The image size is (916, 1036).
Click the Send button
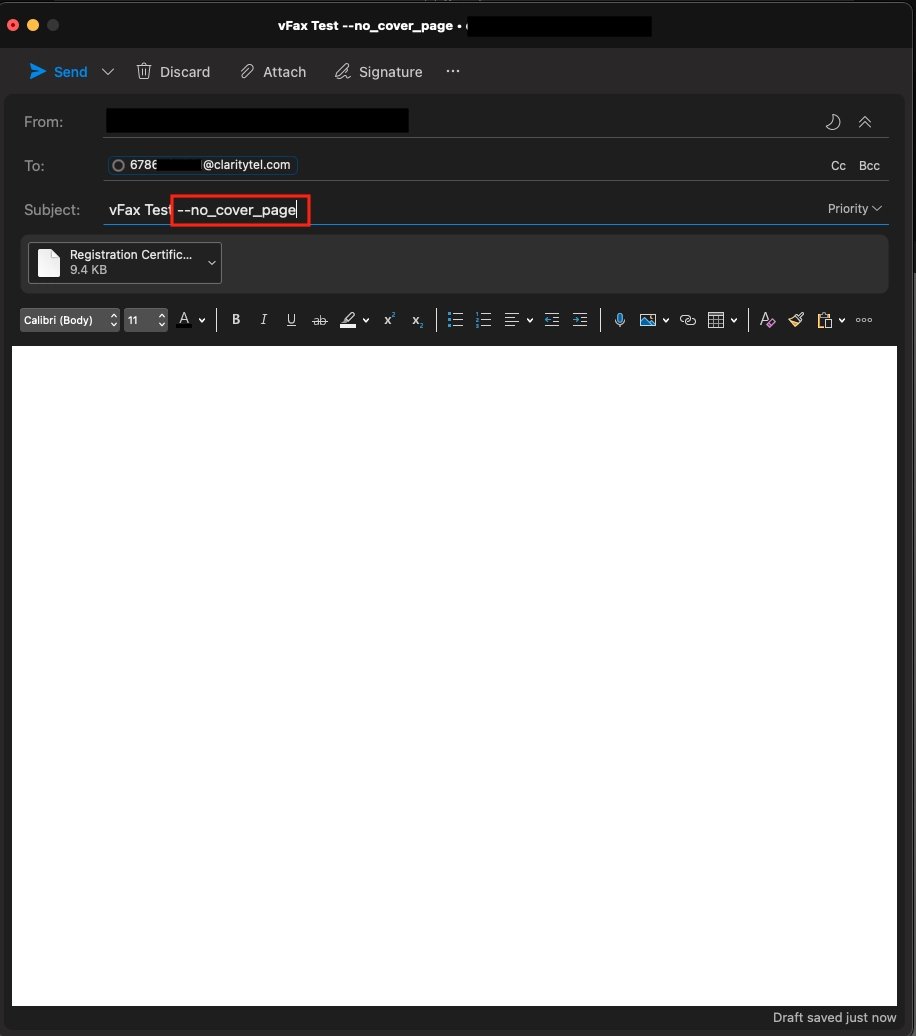click(59, 71)
